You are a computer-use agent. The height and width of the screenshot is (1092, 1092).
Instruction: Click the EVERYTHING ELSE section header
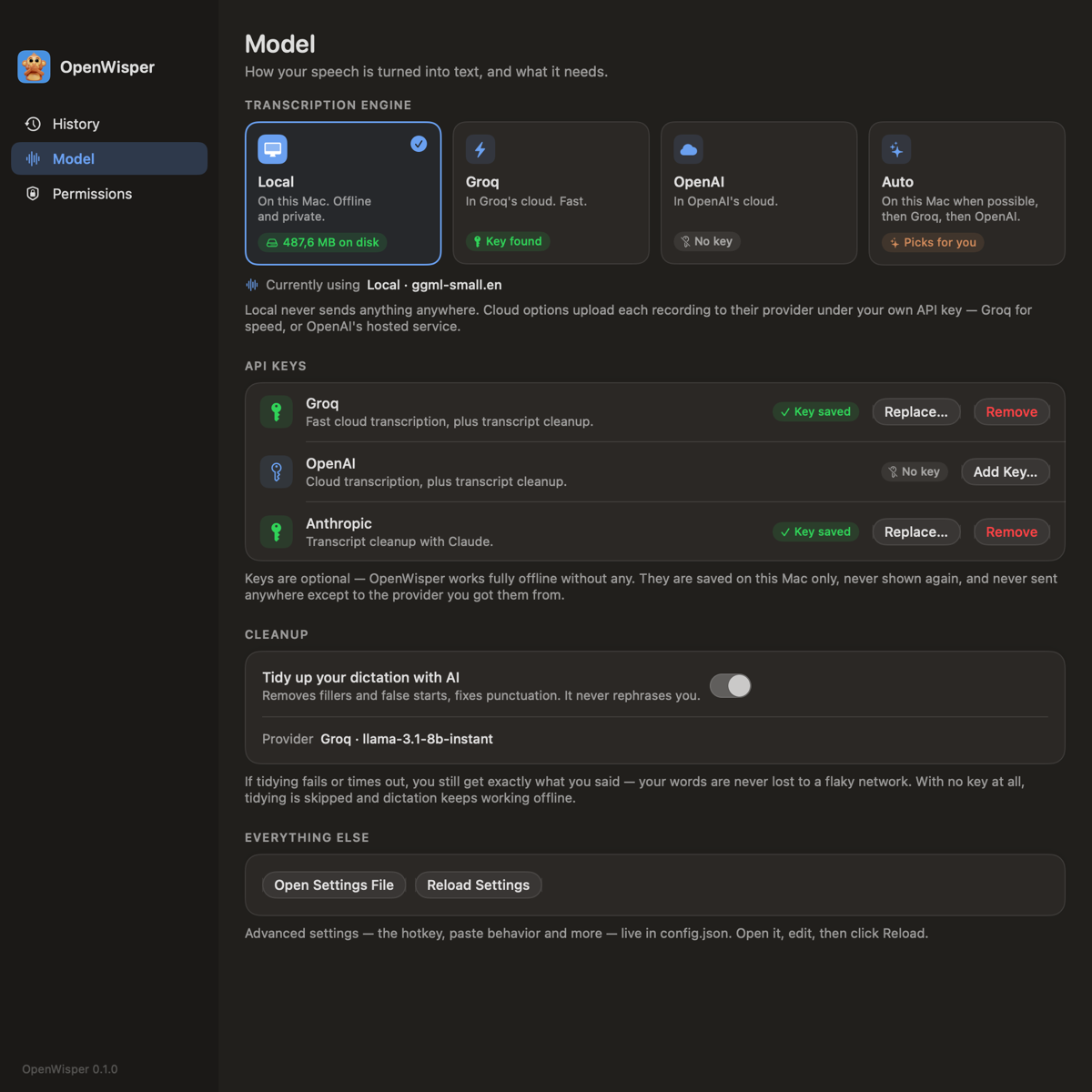point(308,837)
